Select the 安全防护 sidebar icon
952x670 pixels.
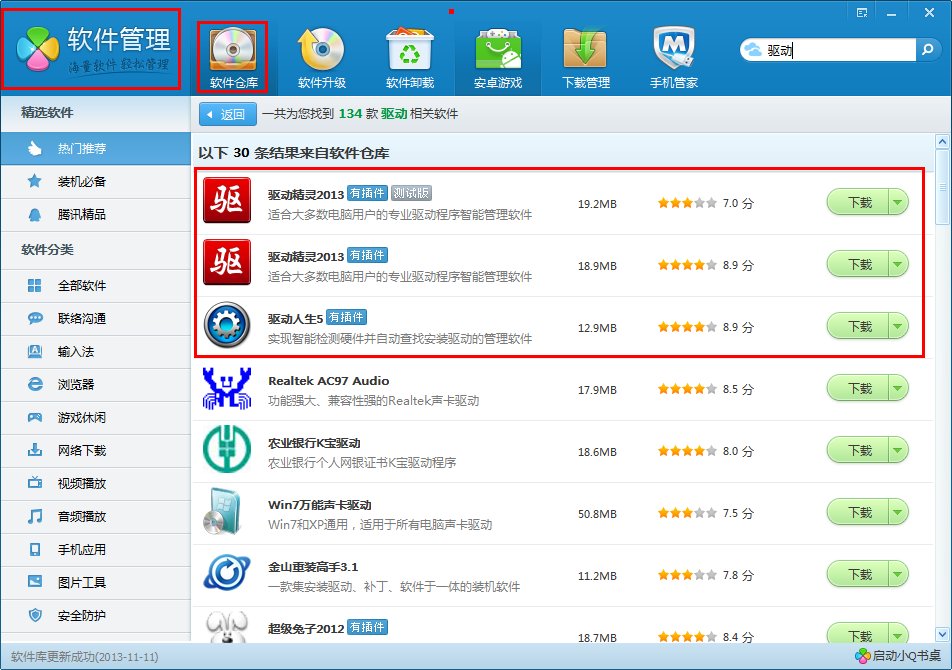point(34,614)
